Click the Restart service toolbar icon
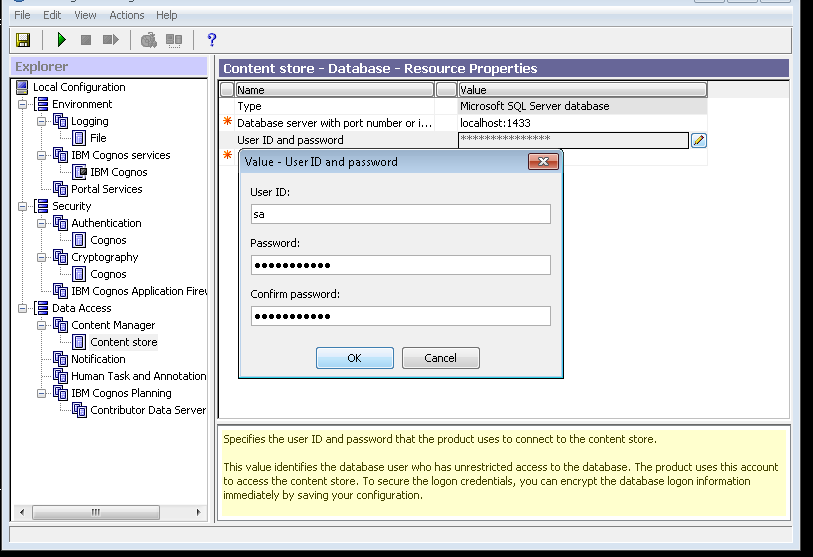The height and width of the screenshot is (557, 813). (x=110, y=40)
